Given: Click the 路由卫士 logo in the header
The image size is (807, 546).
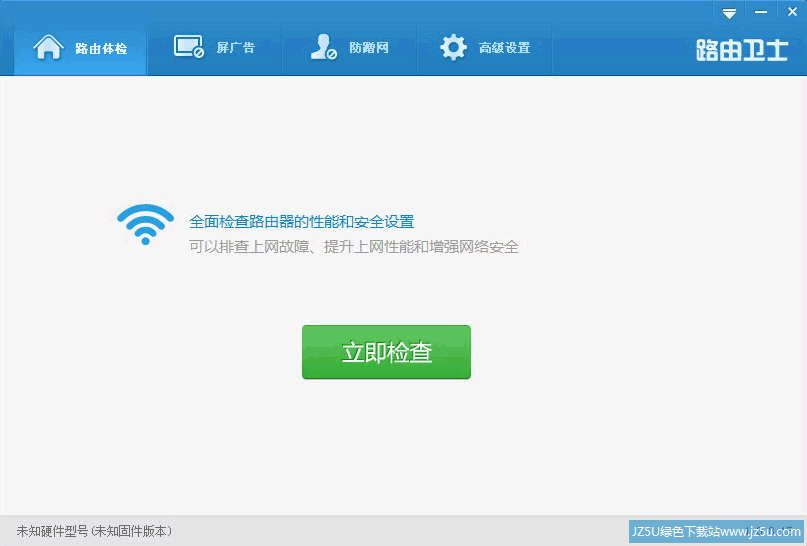Looking at the screenshot, I should [742, 50].
